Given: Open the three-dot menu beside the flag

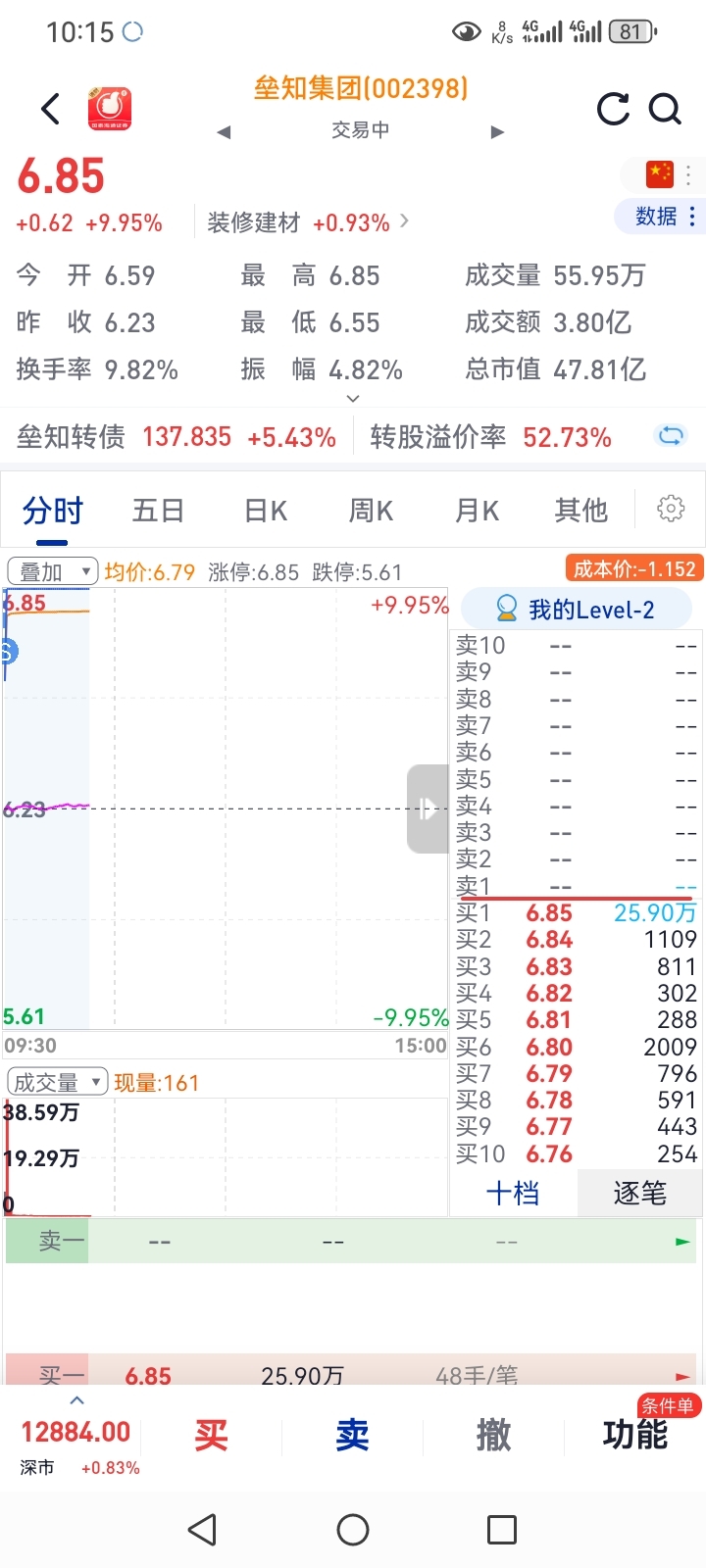Looking at the screenshot, I should (688, 174).
